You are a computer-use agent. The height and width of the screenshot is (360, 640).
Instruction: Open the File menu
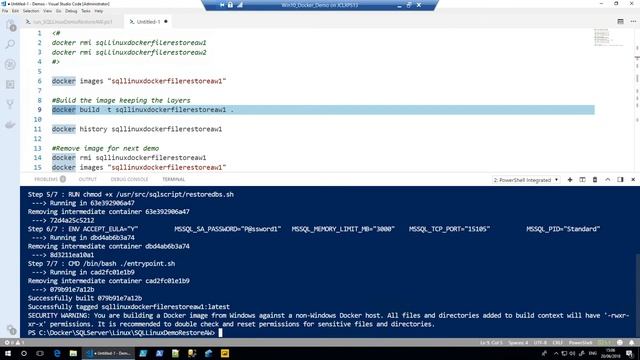tap(5, 11)
